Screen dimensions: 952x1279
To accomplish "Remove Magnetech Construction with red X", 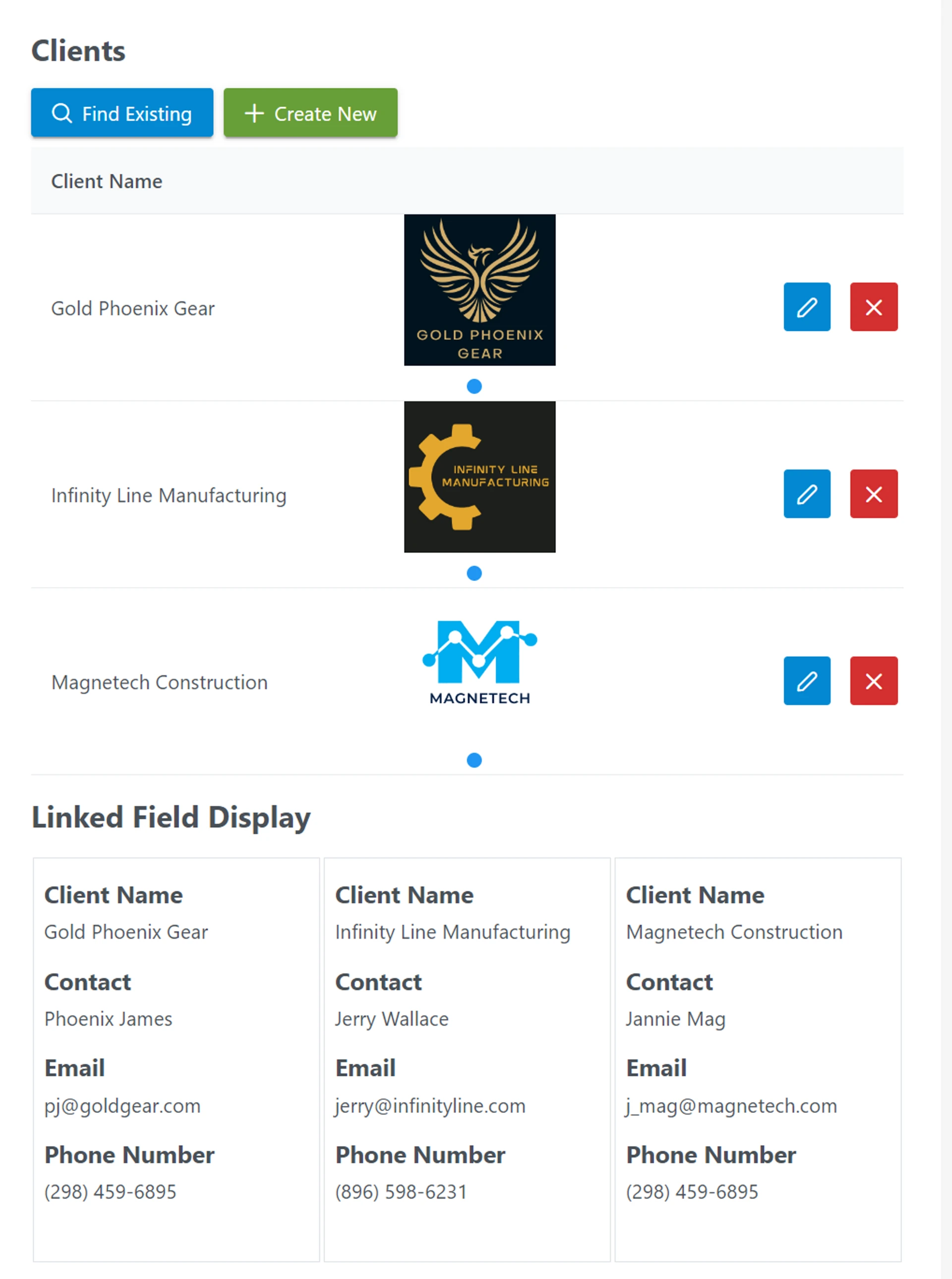I will click(x=873, y=681).
